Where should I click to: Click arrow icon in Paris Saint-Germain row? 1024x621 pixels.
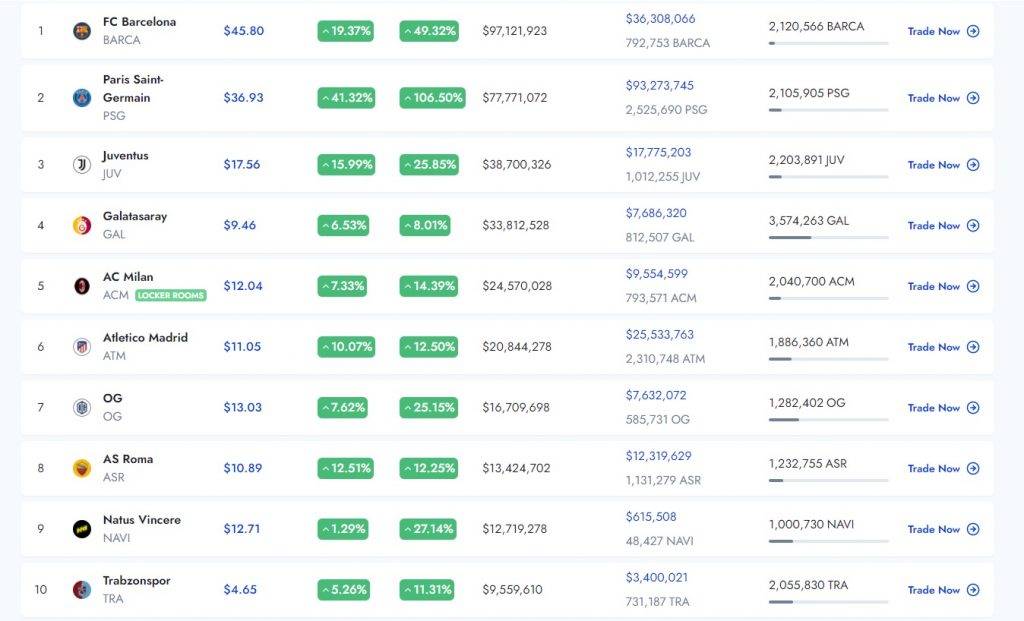[x=973, y=98]
